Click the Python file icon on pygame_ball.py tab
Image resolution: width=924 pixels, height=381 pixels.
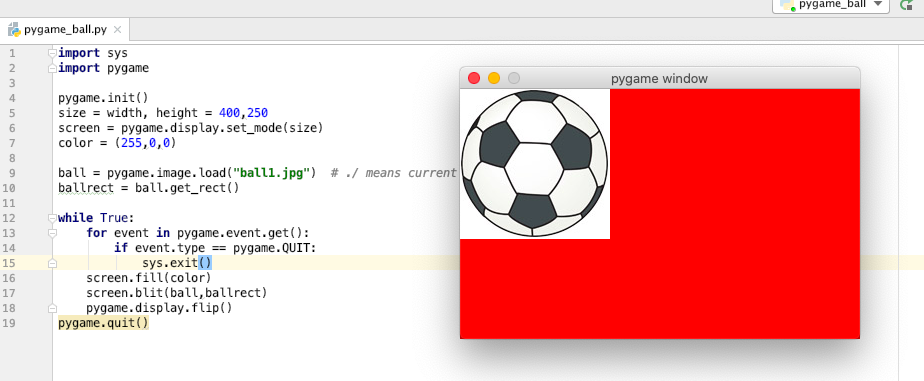point(14,29)
